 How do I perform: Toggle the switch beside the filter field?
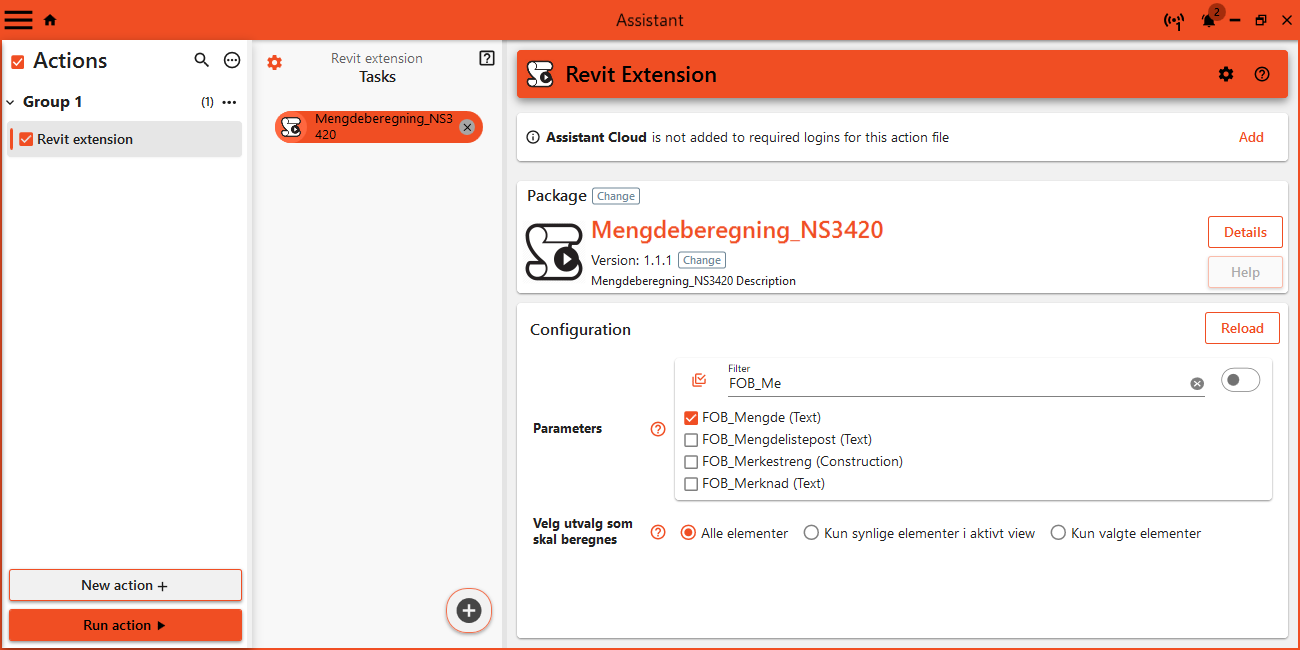pyautogui.click(x=1240, y=380)
